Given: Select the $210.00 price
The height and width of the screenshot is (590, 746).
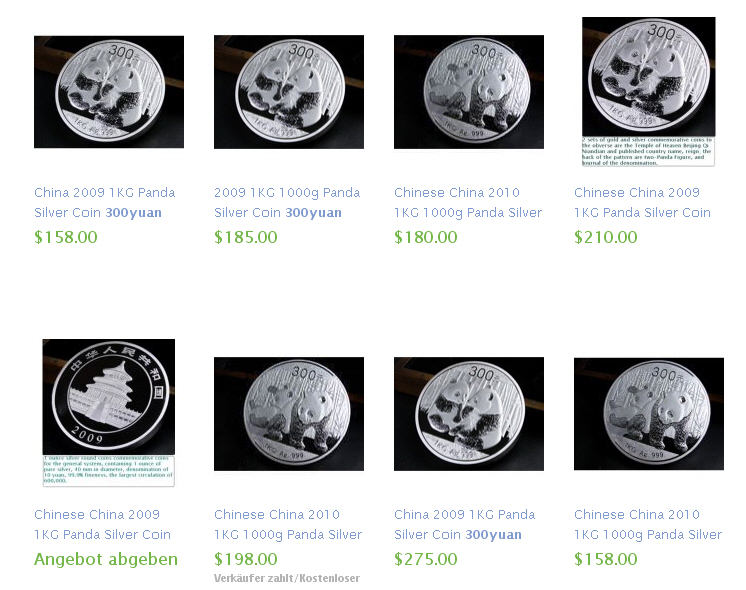Looking at the screenshot, I should point(606,237).
